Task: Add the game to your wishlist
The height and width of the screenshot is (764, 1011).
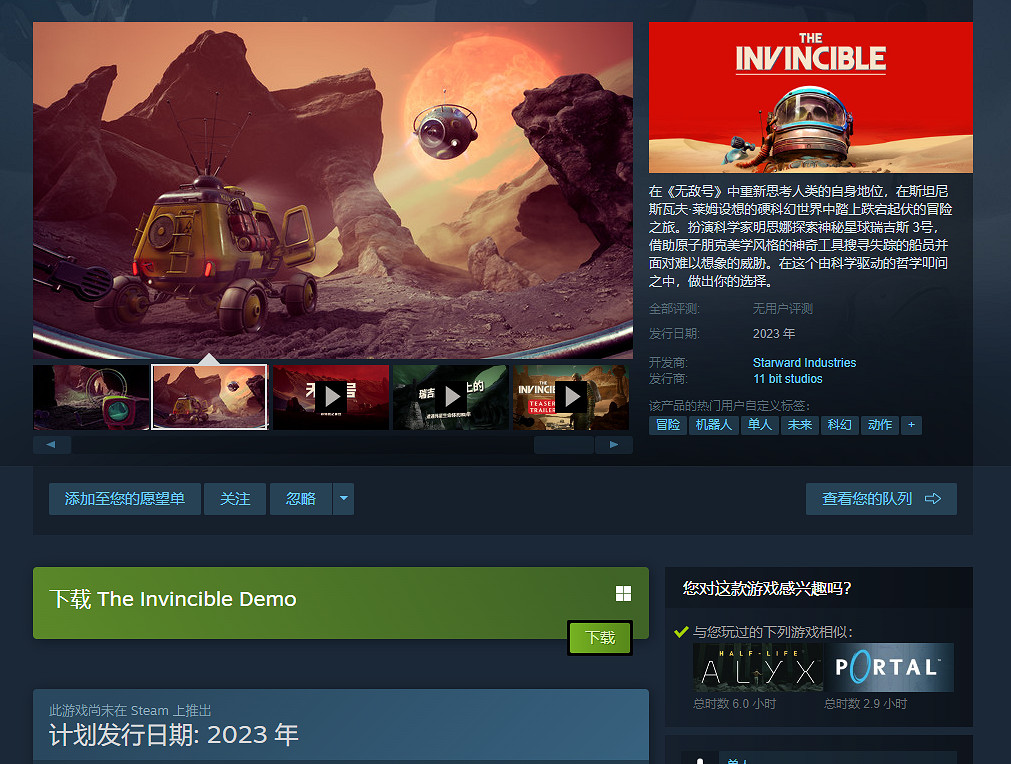Action: [x=124, y=498]
